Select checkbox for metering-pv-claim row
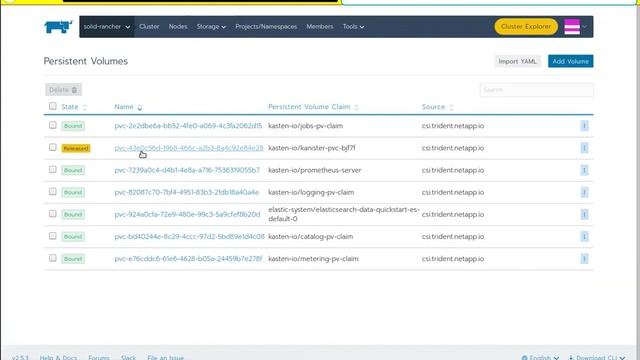This screenshot has height=360, width=640. (x=53, y=258)
